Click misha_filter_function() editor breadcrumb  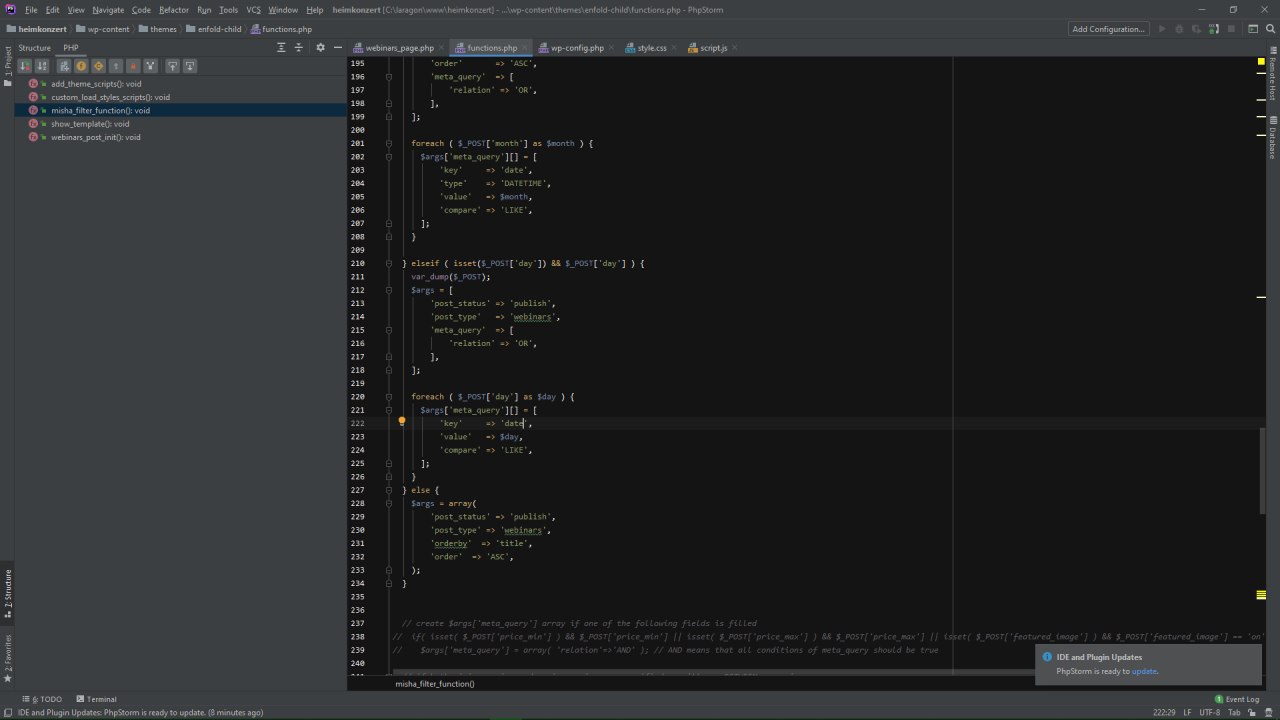click(x=435, y=684)
